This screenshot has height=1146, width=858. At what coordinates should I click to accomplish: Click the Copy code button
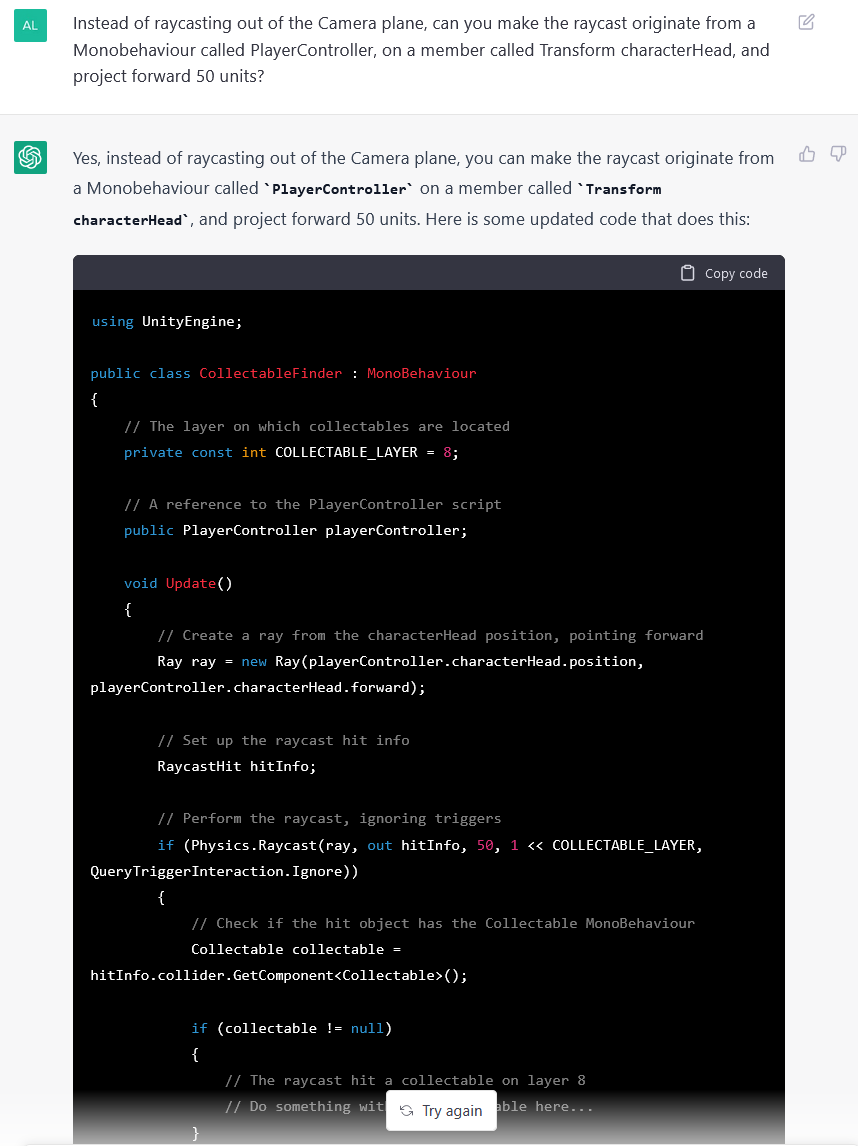click(x=724, y=273)
